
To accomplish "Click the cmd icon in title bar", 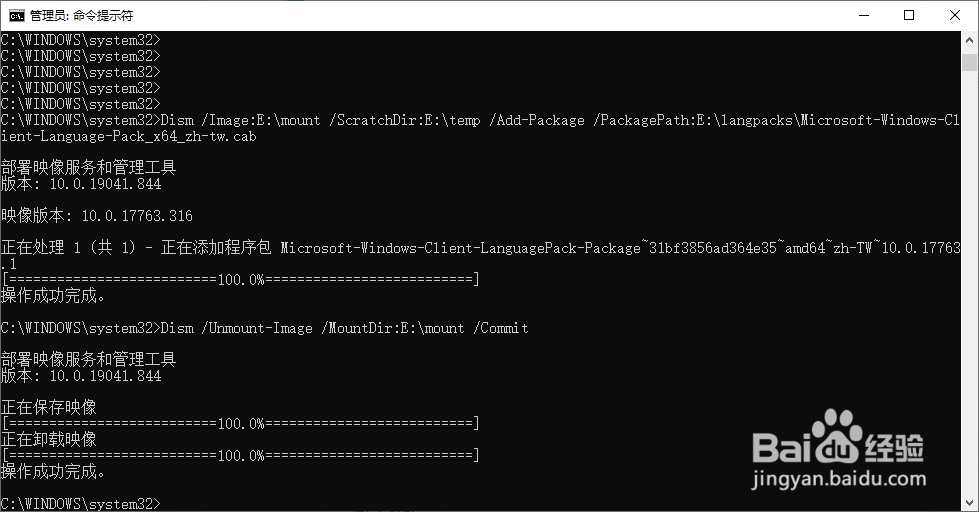I will pos(16,15).
